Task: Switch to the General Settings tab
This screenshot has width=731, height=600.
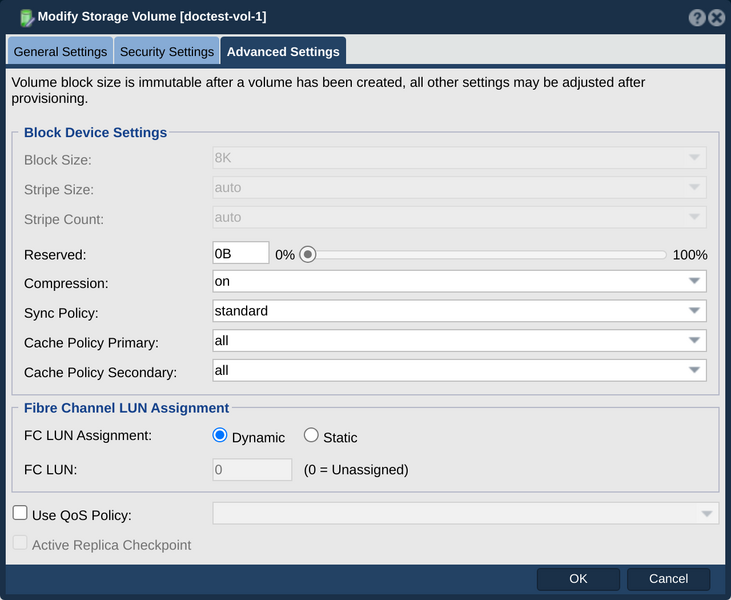Action: tap(60, 51)
